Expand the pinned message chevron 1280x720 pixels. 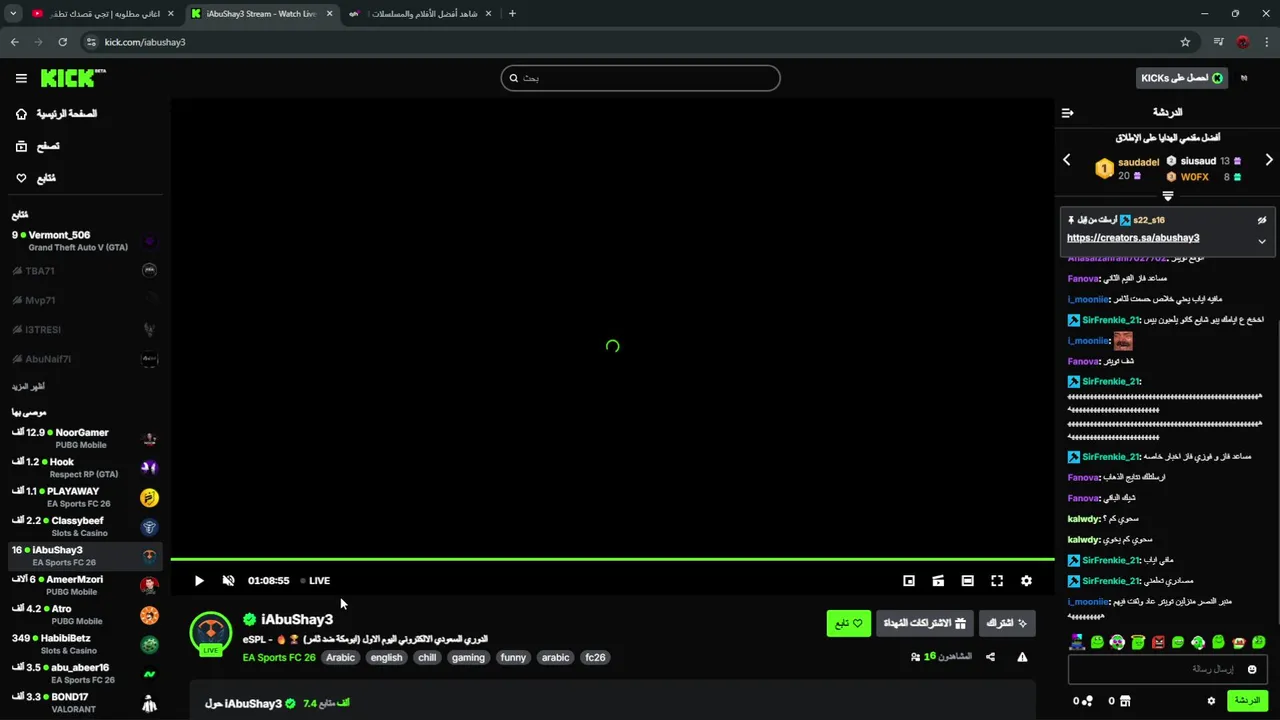pos(1262,241)
